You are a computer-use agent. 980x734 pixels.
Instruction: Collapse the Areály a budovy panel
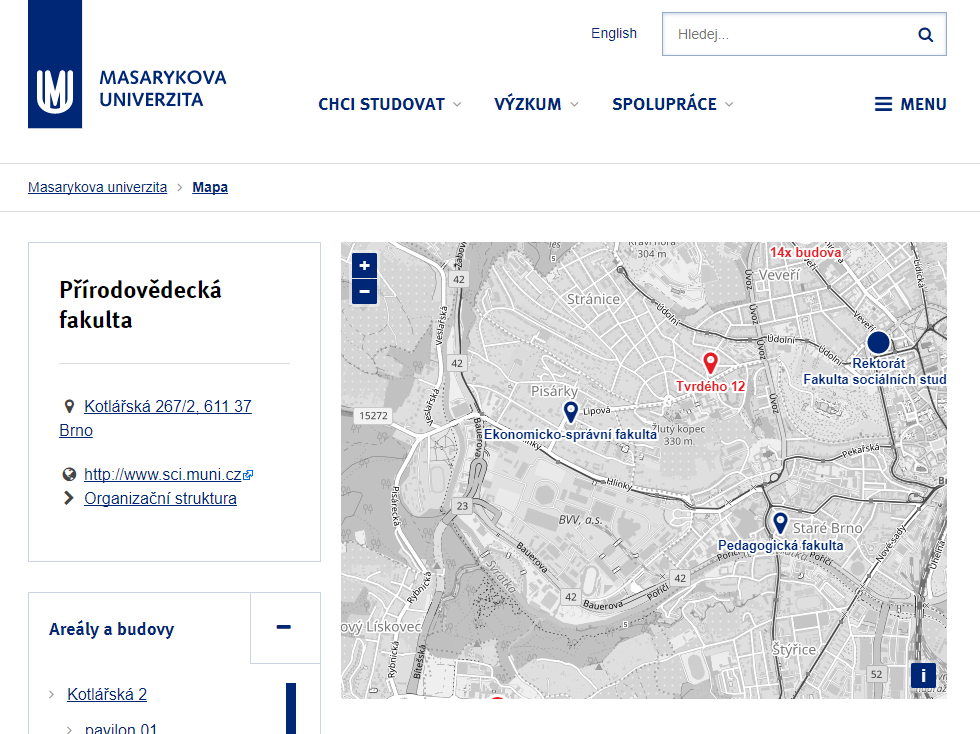pyautogui.click(x=285, y=629)
